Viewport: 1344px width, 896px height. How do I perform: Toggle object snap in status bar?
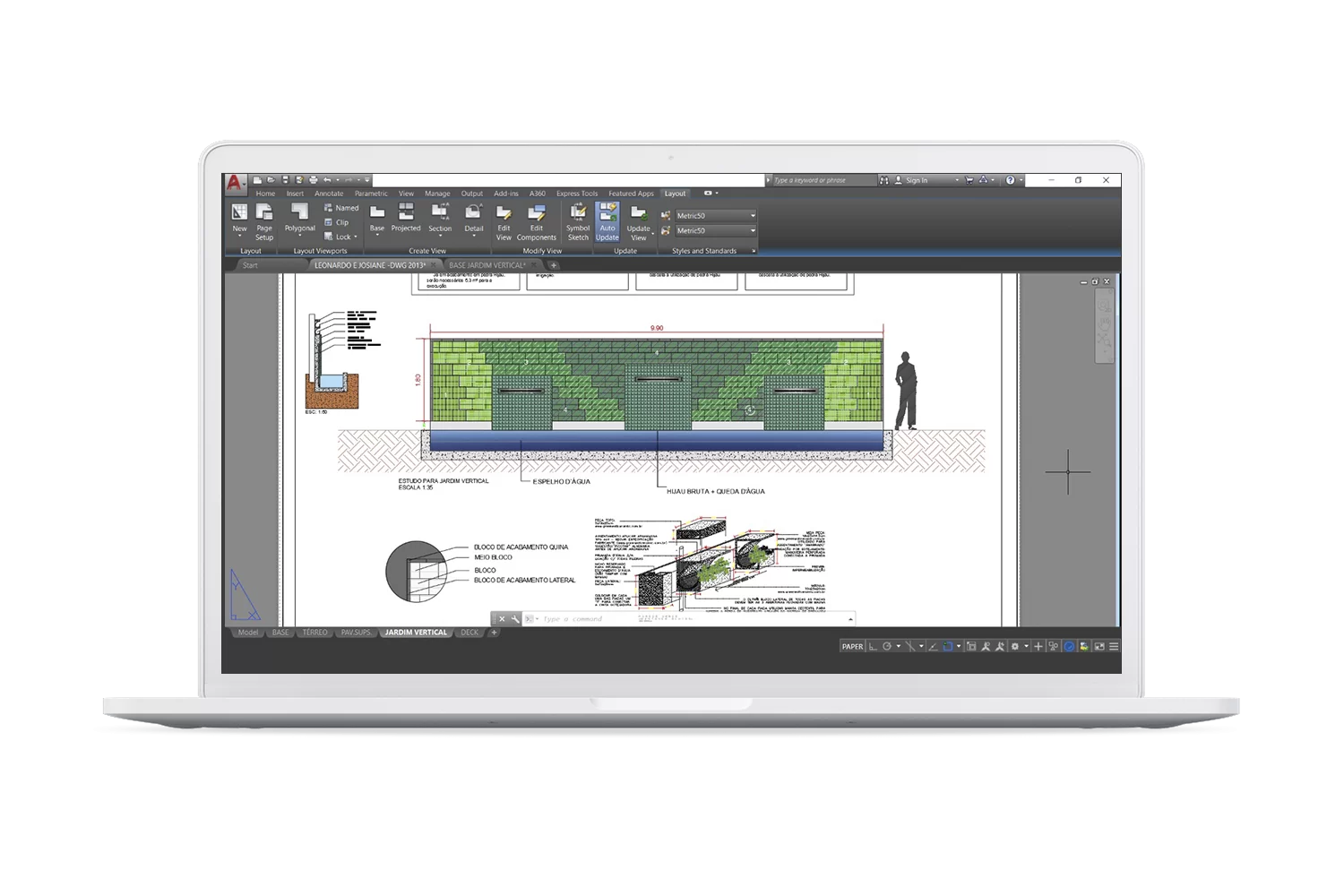[x=947, y=646]
